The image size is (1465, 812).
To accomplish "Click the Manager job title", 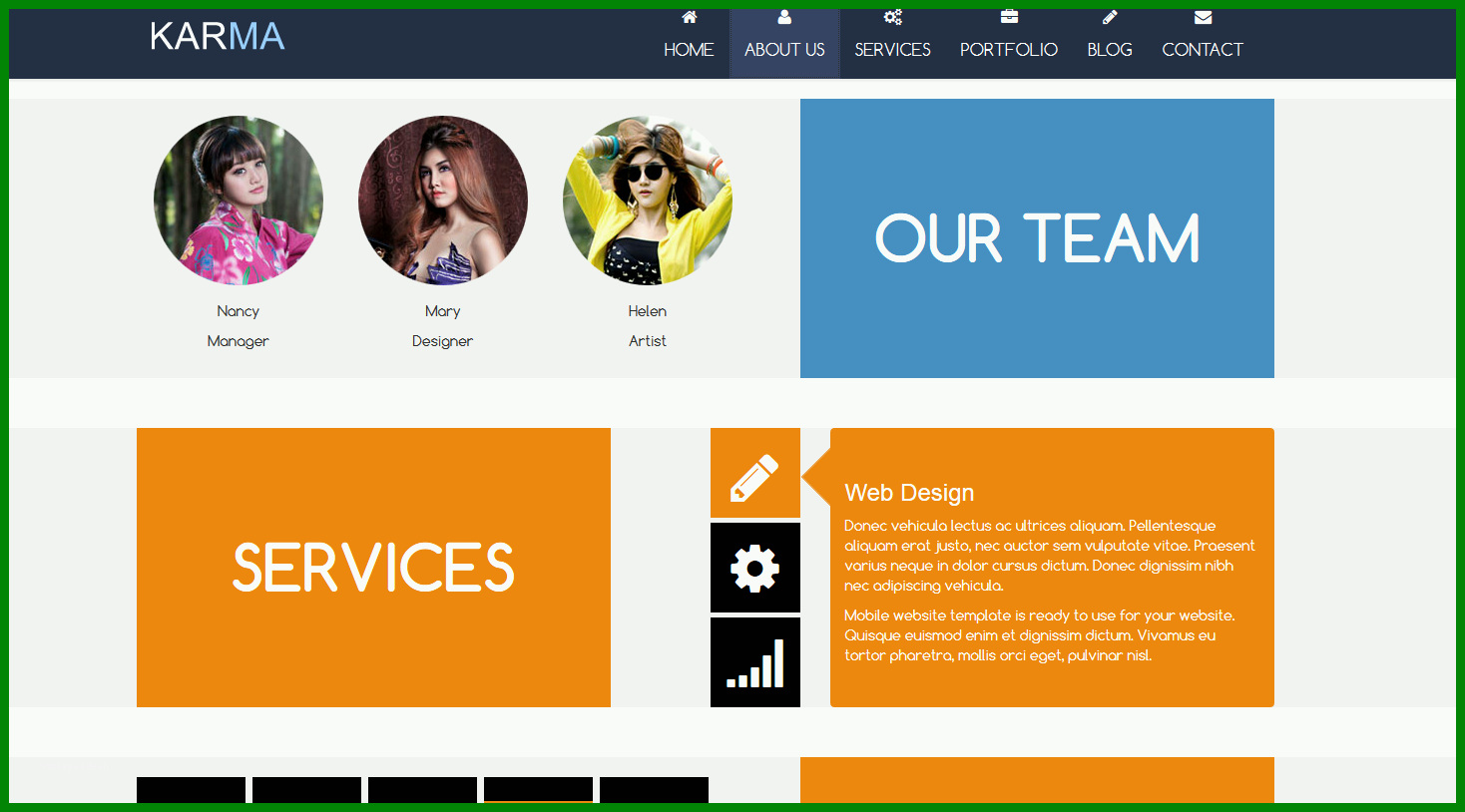I will pyautogui.click(x=239, y=341).
